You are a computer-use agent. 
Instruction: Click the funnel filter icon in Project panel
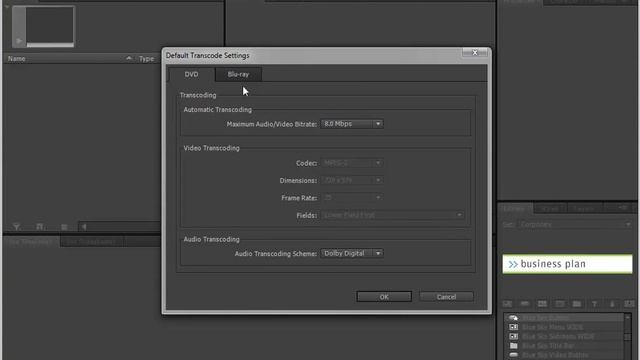click(17, 227)
